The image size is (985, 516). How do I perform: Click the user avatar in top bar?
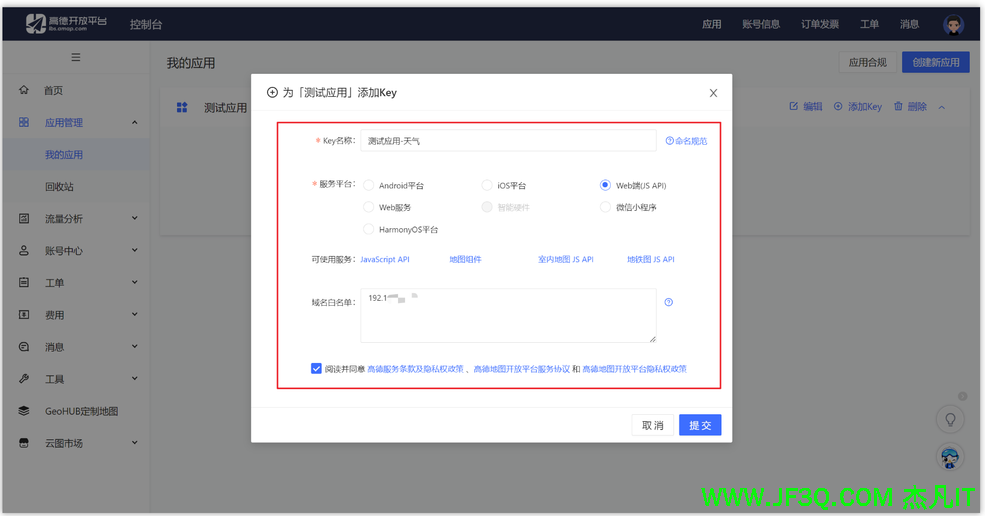coord(952,24)
